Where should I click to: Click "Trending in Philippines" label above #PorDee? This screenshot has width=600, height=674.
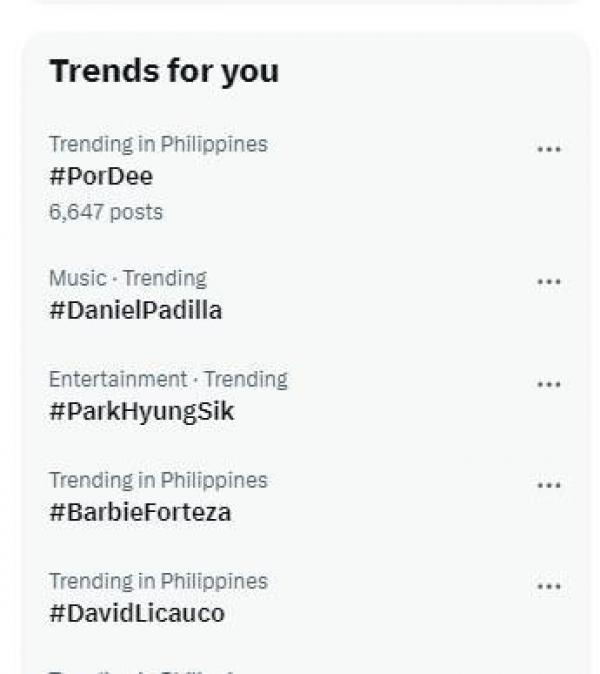point(158,144)
